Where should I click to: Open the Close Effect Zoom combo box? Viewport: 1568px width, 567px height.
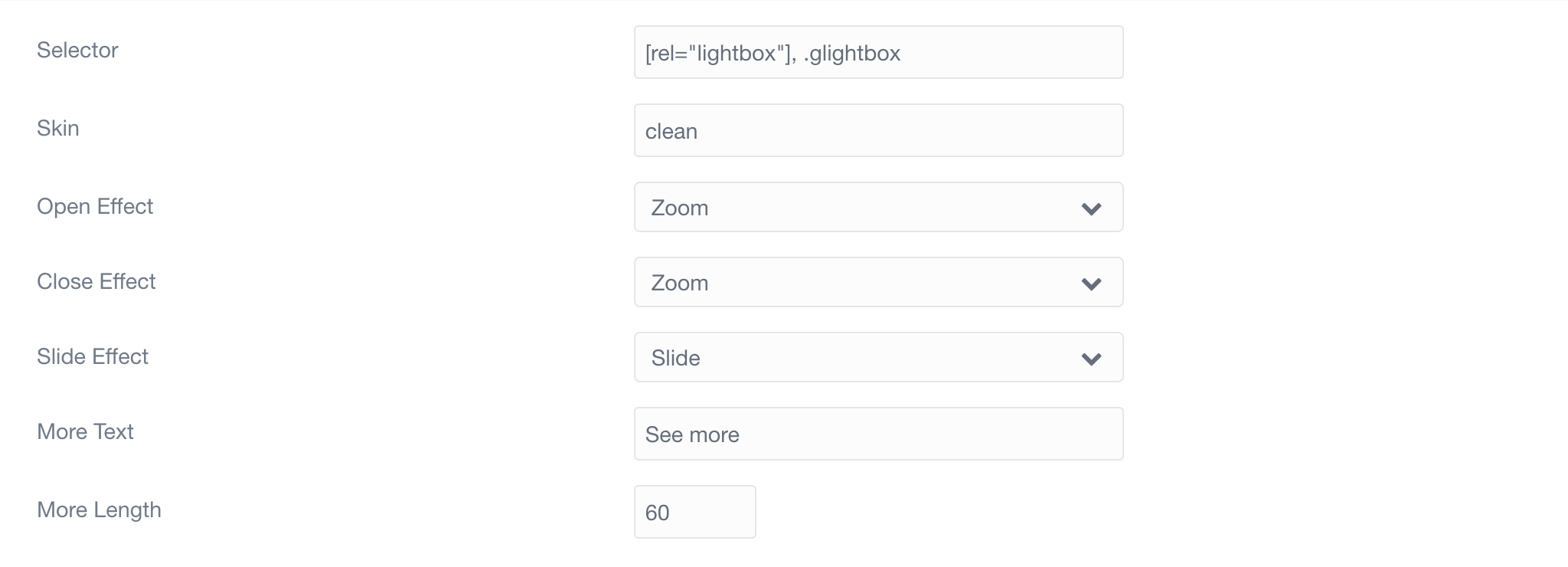tap(878, 282)
